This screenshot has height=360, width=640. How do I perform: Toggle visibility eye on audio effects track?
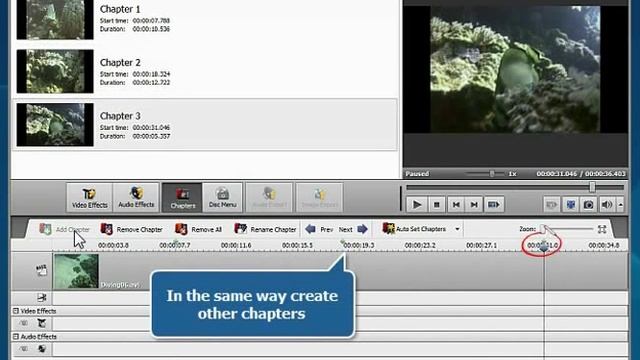(x=24, y=349)
